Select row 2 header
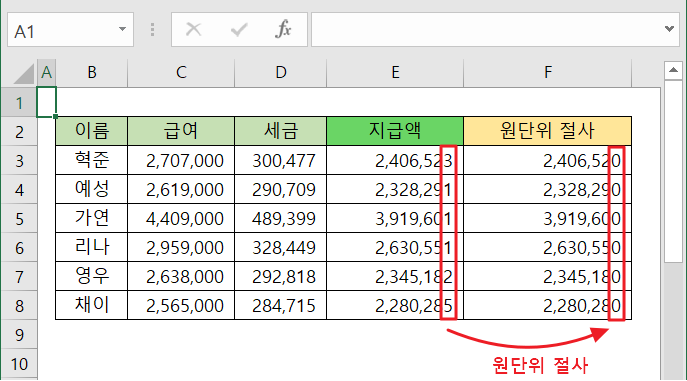 click(x=19, y=131)
